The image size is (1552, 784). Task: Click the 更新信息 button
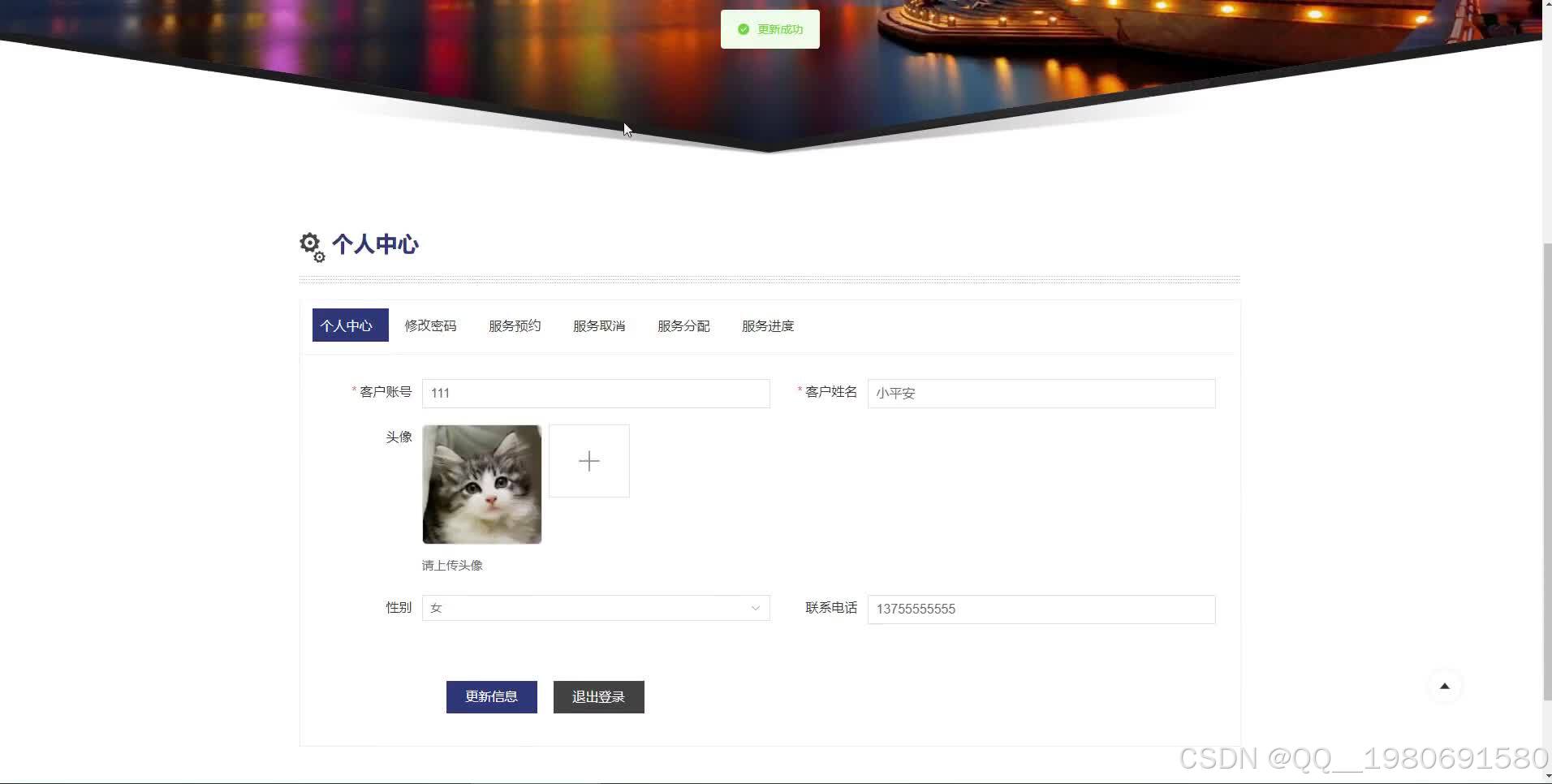click(x=491, y=696)
